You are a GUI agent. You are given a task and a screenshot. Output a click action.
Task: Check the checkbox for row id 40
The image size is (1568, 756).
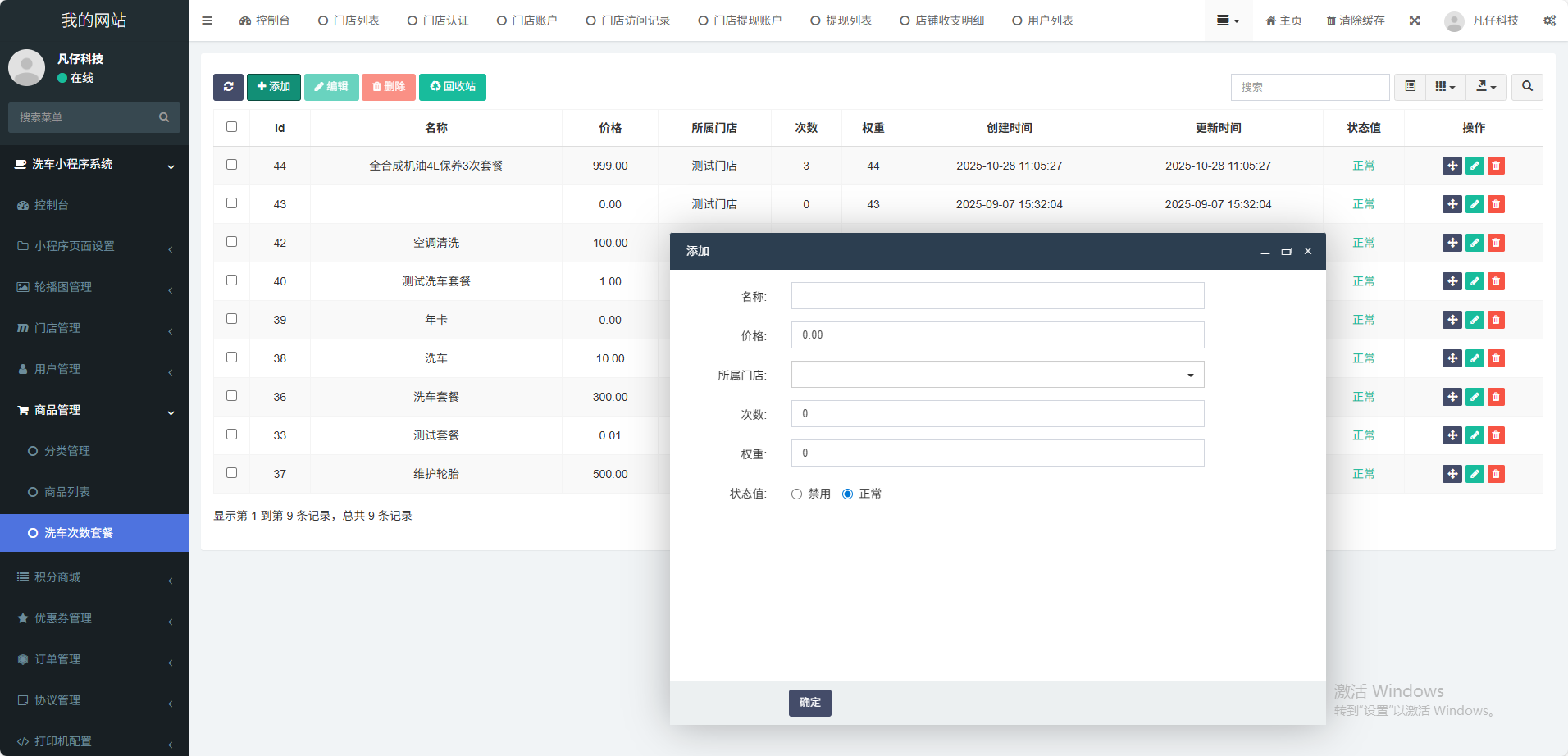231,280
